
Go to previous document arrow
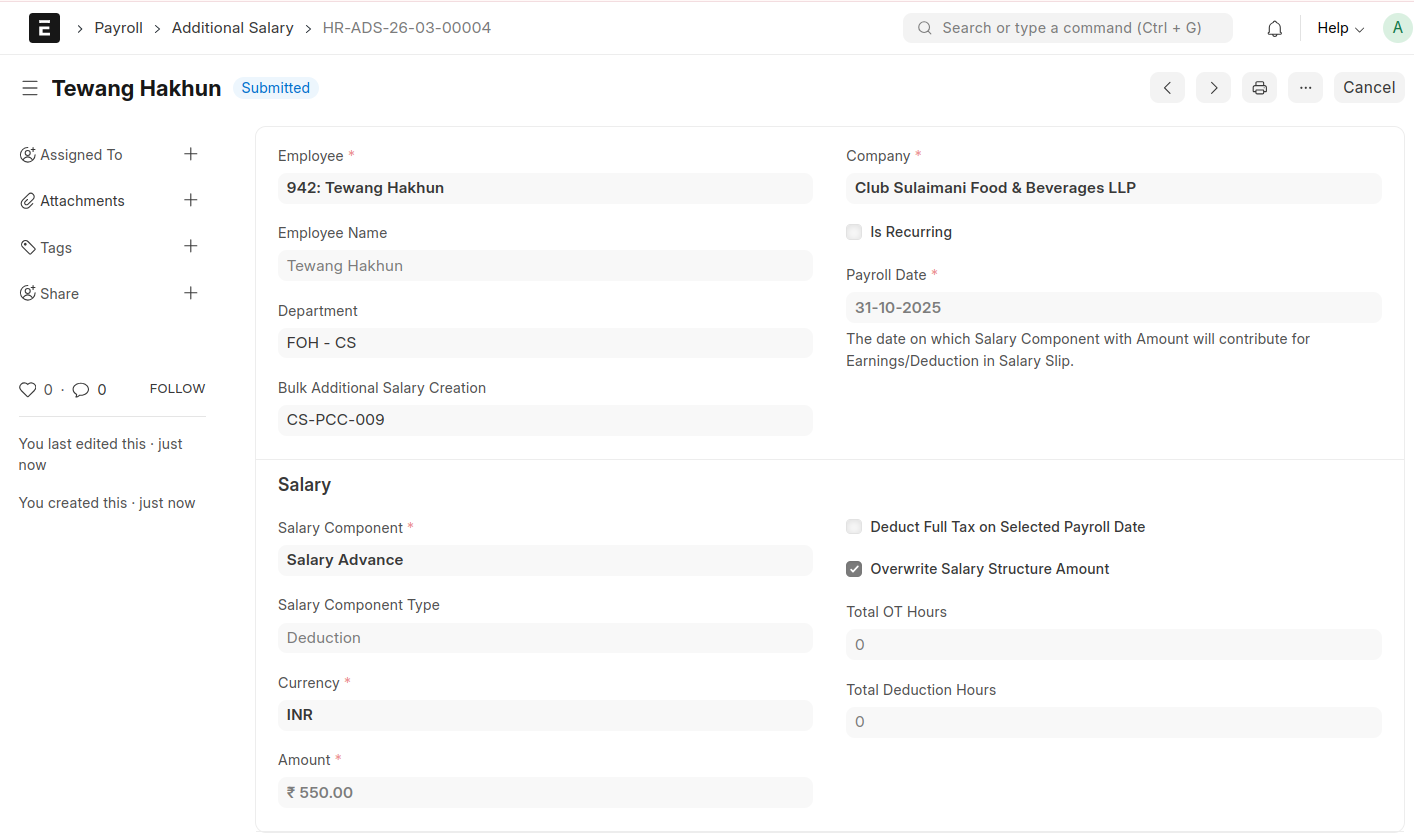tap(1167, 88)
